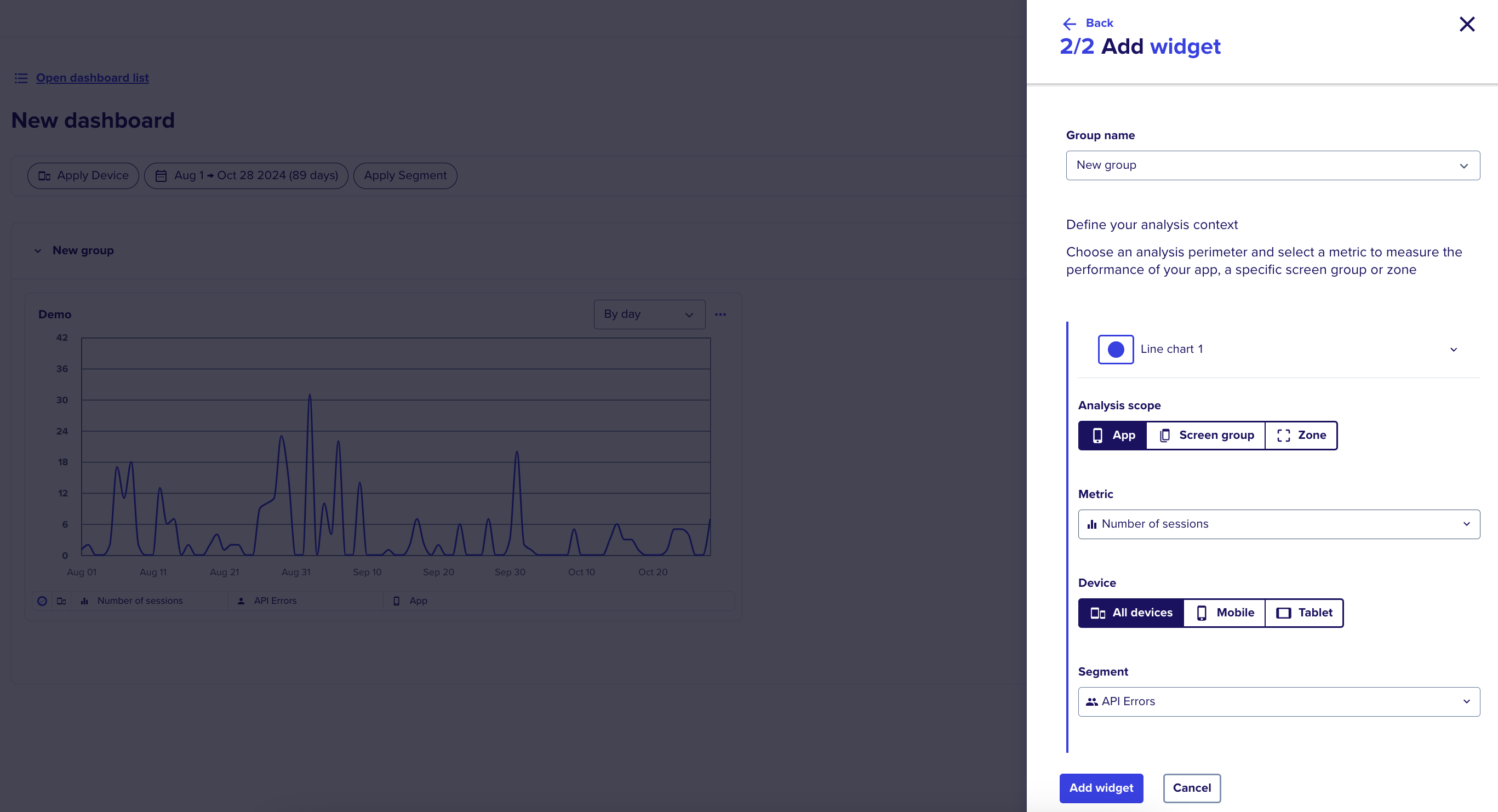Choose Mobile device option
Screen dimensions: 1498x812
[1224, 613]
